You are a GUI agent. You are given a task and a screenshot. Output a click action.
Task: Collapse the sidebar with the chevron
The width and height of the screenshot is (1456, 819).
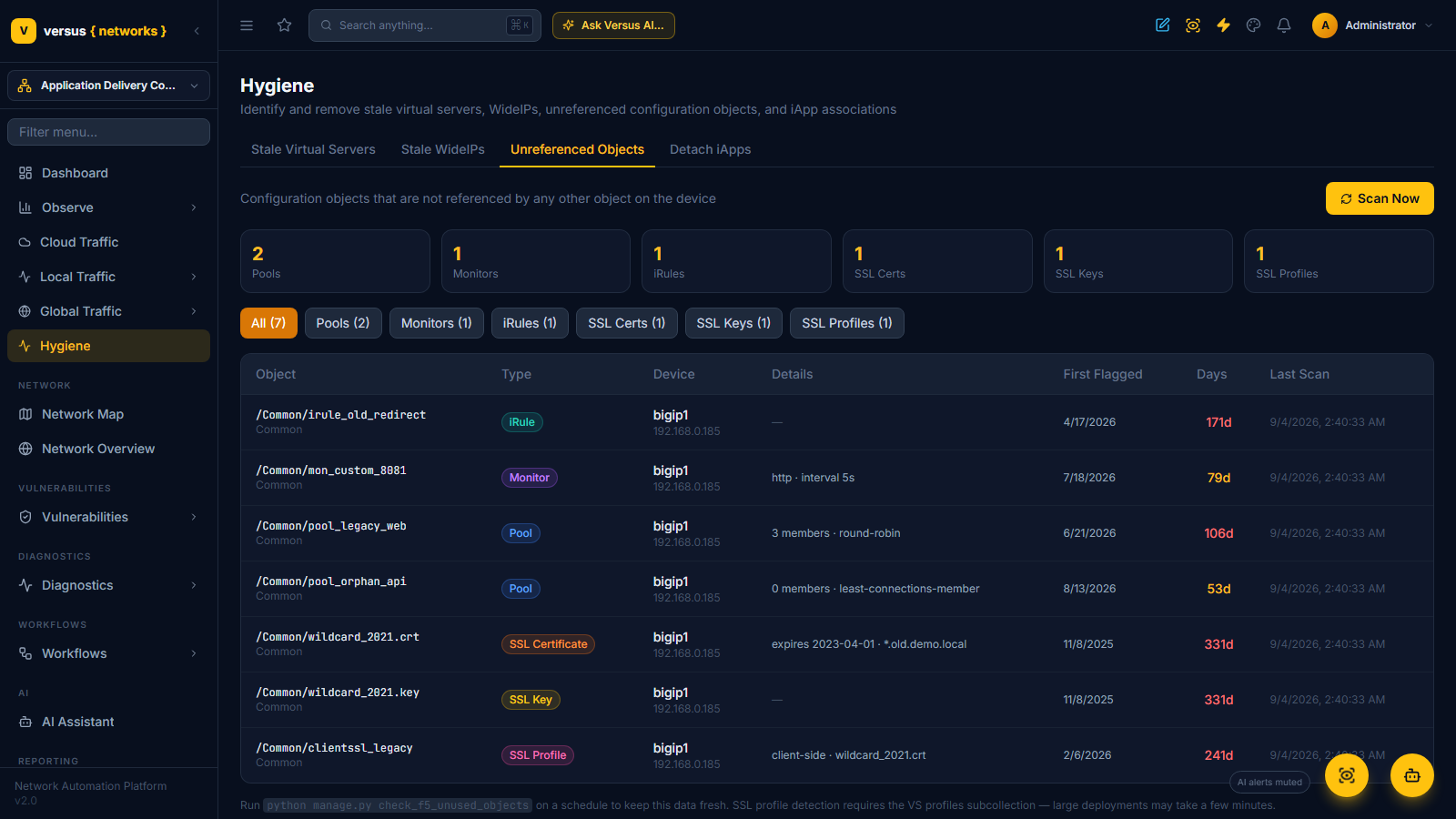pos(197,31)
